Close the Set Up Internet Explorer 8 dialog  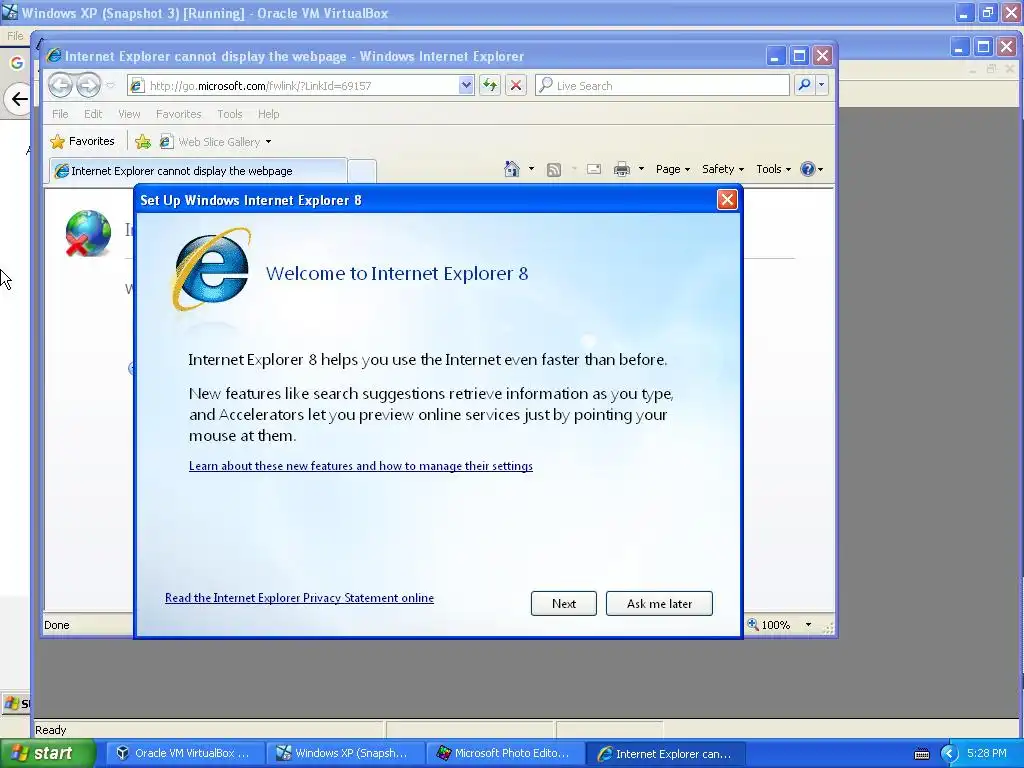(x=727, y=200)
